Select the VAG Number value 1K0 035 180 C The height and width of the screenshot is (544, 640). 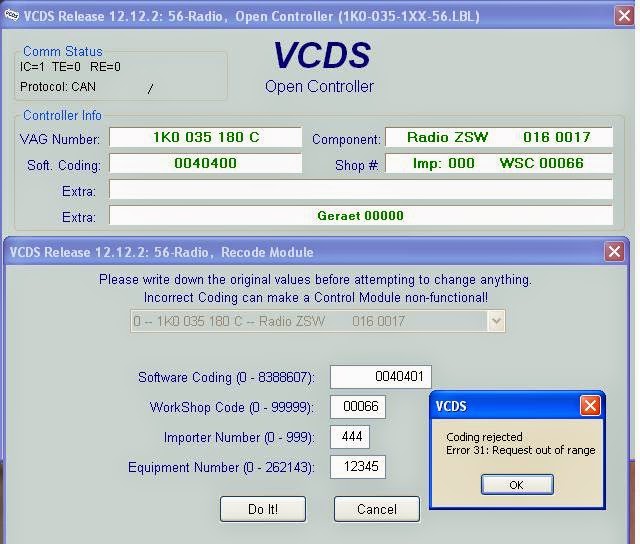click(206, 137)
